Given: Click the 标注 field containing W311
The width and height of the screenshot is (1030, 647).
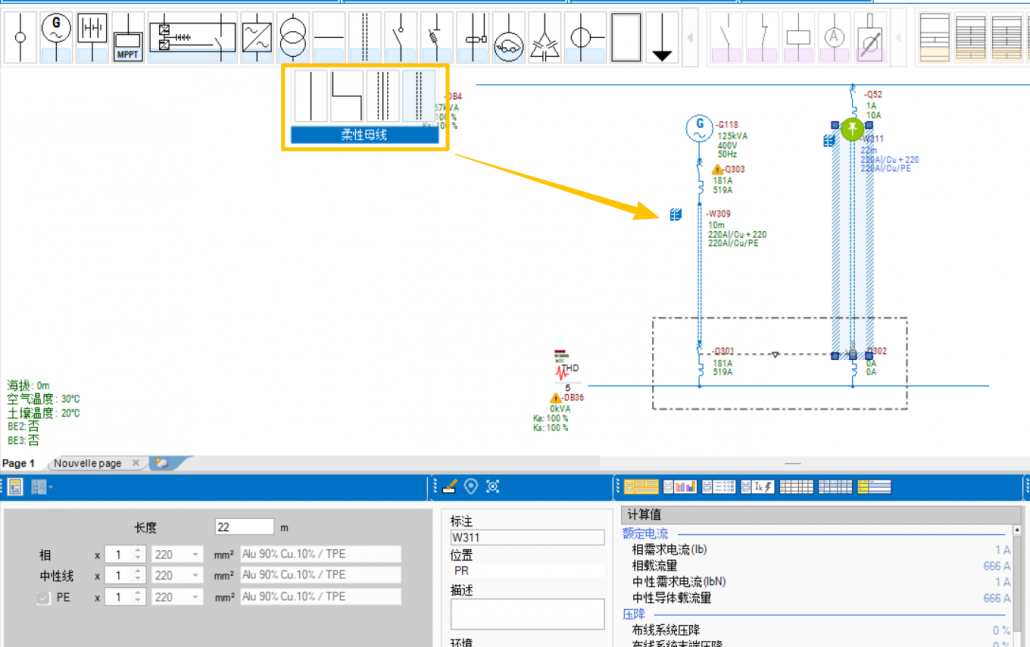Looking at the screenshot, I should (527, 537).
